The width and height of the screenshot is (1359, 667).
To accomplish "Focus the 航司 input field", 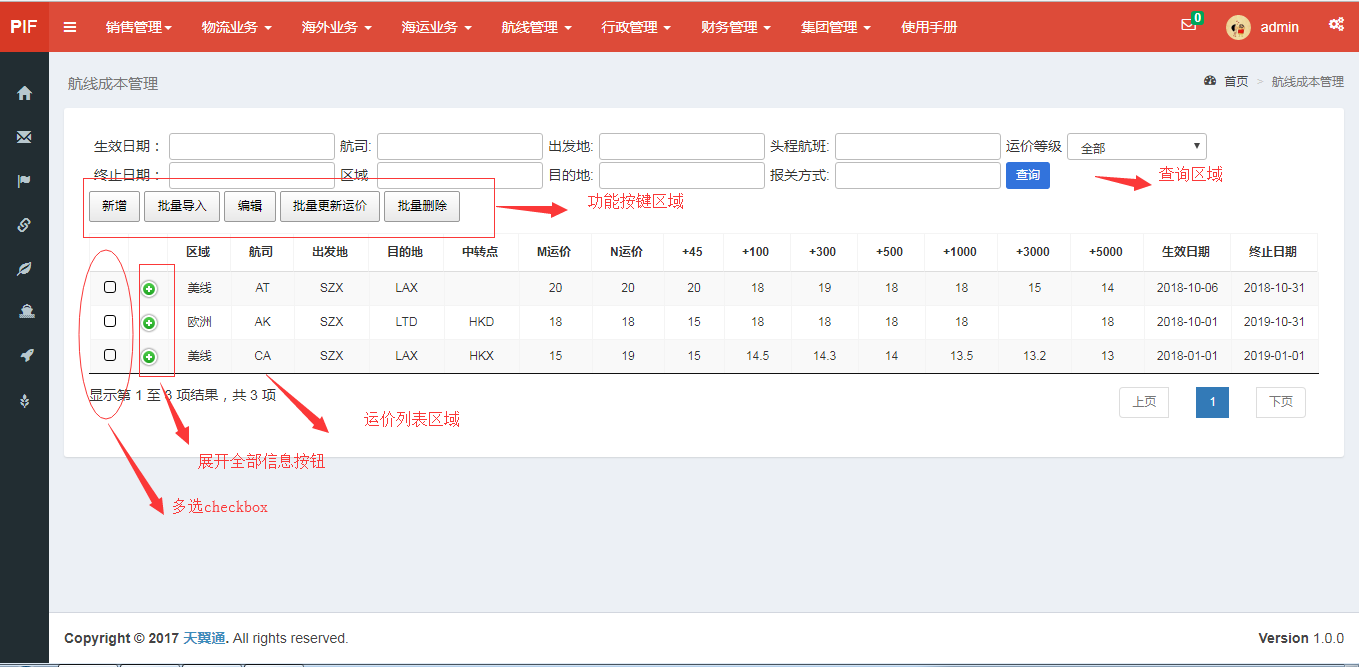I will (x=460, y=147).
